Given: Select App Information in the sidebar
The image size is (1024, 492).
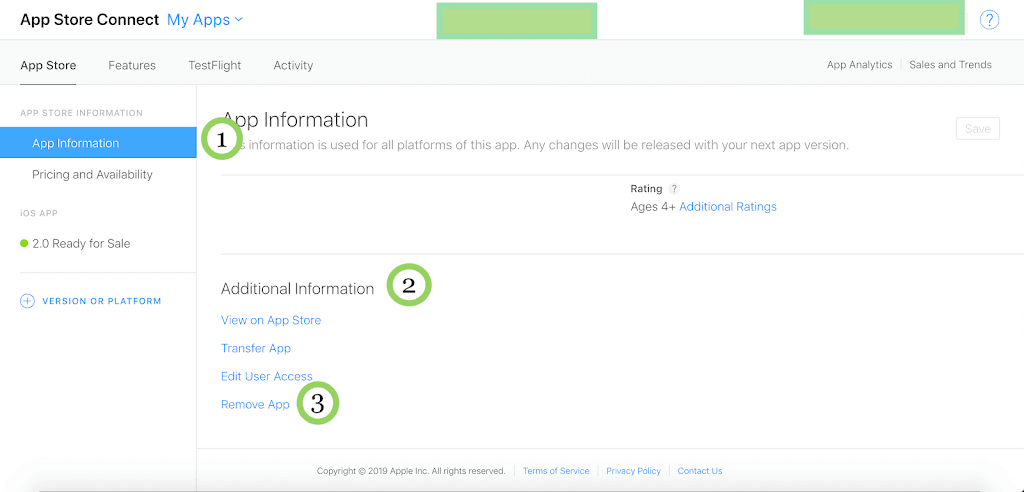Looking at the screenshot, I should click(98, 143).
